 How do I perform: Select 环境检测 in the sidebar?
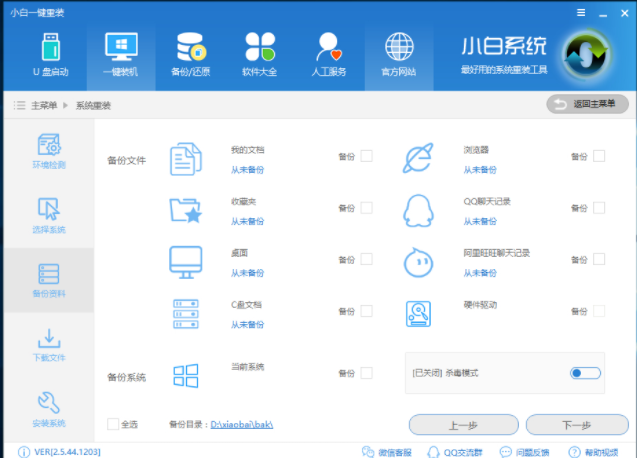click(49, 151)
